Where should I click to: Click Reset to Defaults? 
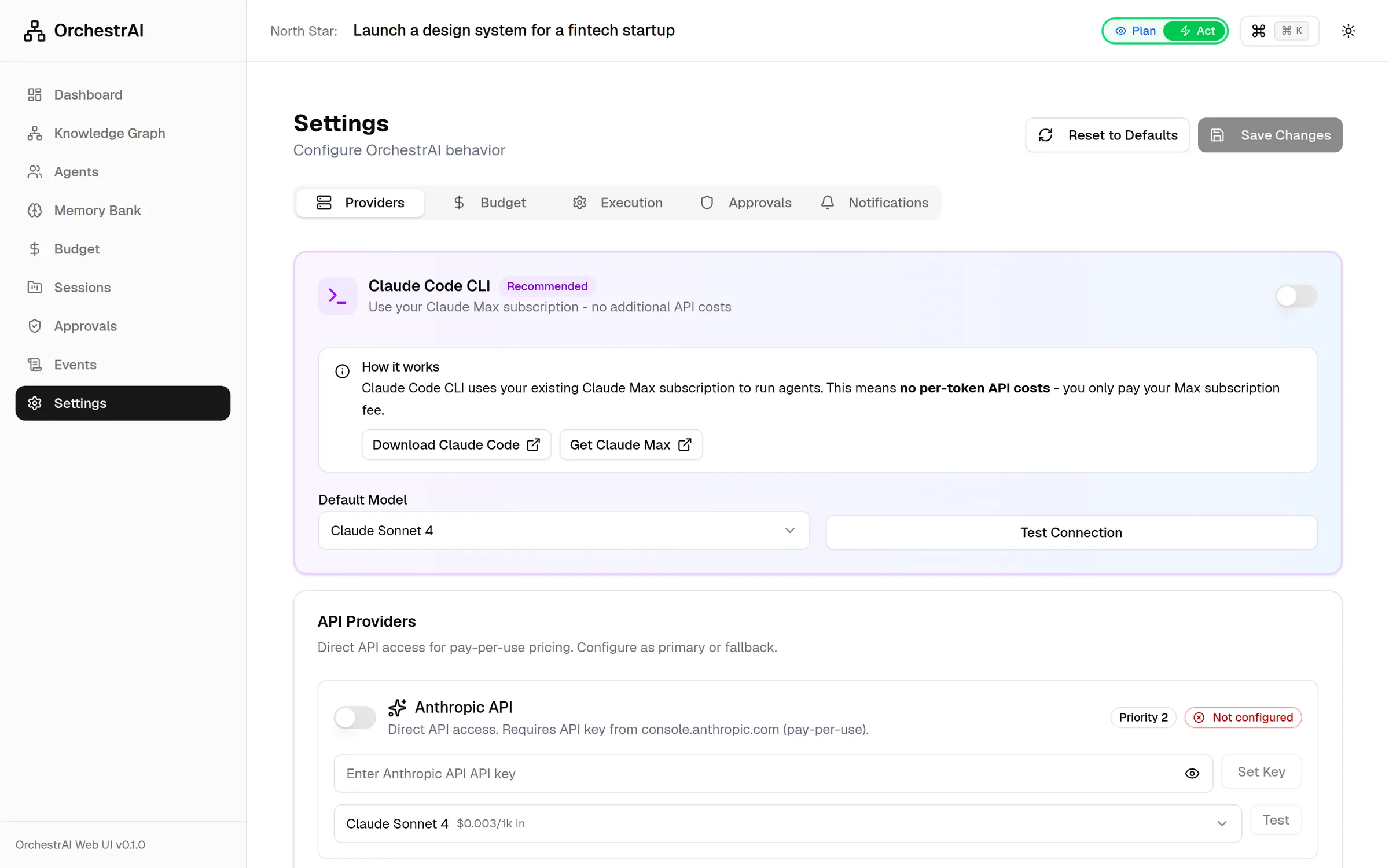click(1108, 135)
